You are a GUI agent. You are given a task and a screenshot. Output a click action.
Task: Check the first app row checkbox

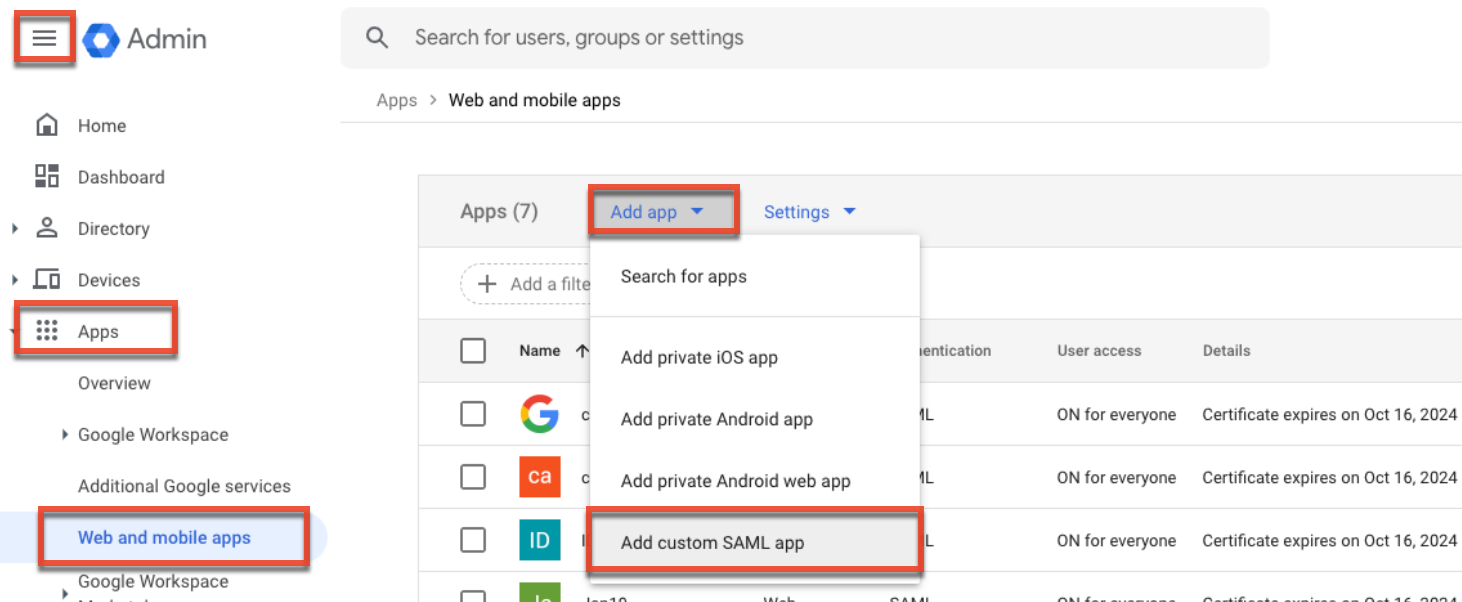(x=473, y=414)
